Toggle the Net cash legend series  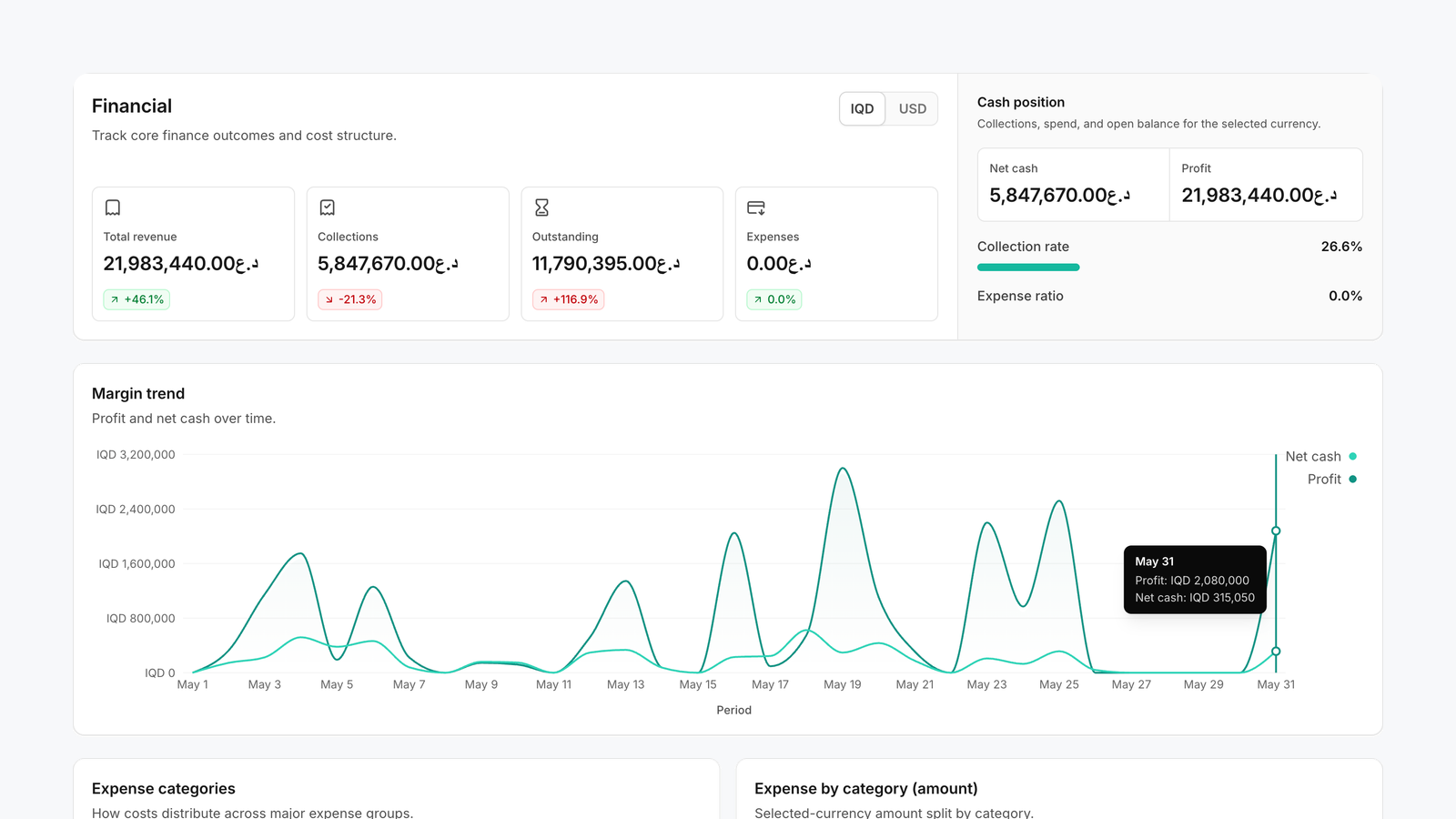(x=1320, y=457)
